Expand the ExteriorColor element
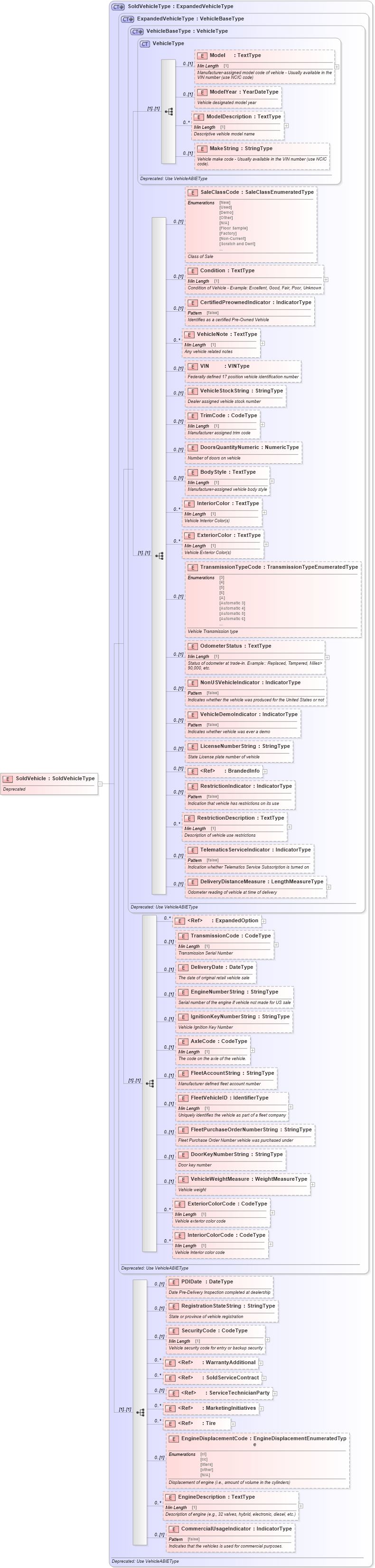375x1568 pixels. (266, 544)
